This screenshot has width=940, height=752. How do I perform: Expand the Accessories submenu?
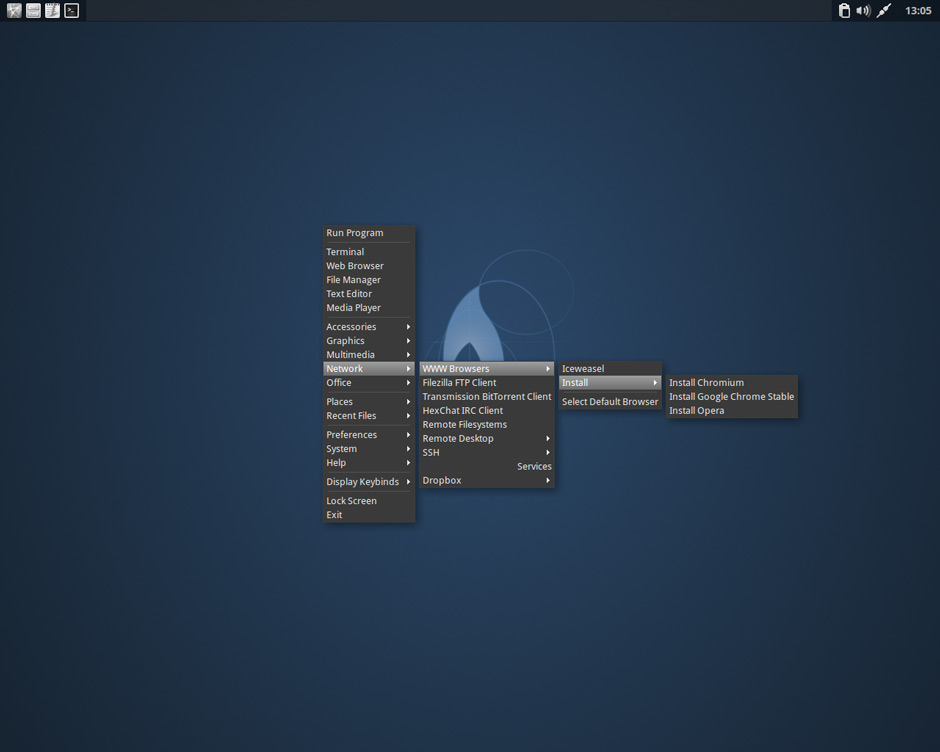pos(369,327)
